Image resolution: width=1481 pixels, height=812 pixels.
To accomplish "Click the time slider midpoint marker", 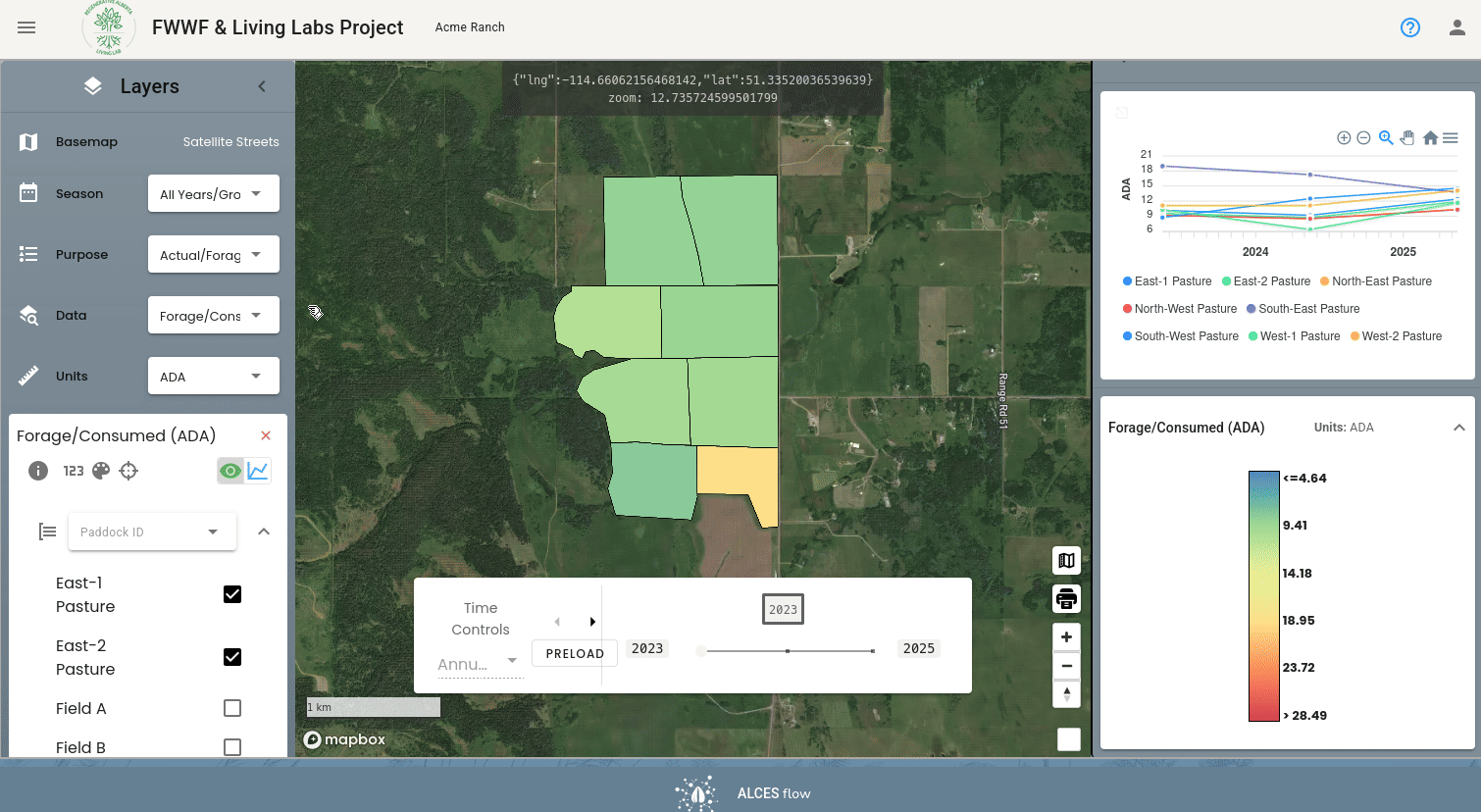I will (x=788, y=651).
